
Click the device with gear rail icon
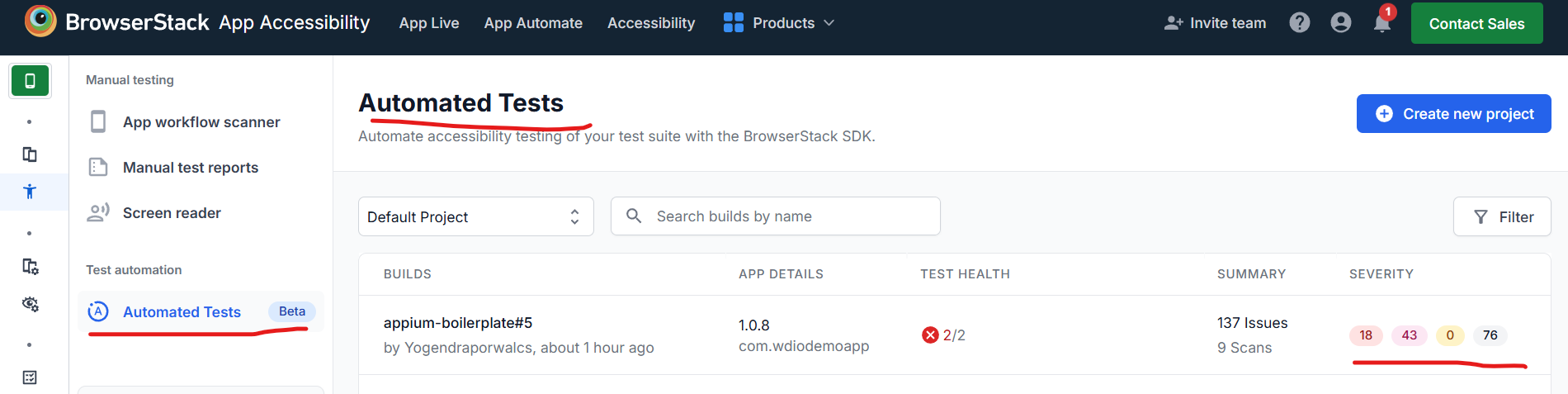tap(30, 266)
